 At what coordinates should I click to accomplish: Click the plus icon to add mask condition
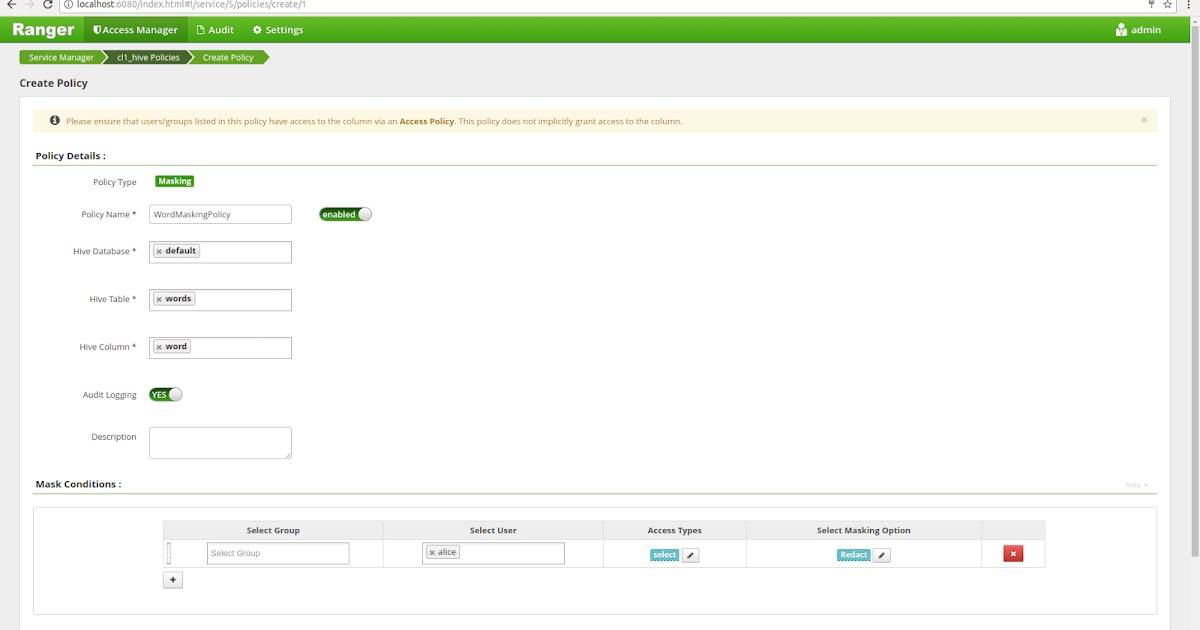(x=172, y=579)
